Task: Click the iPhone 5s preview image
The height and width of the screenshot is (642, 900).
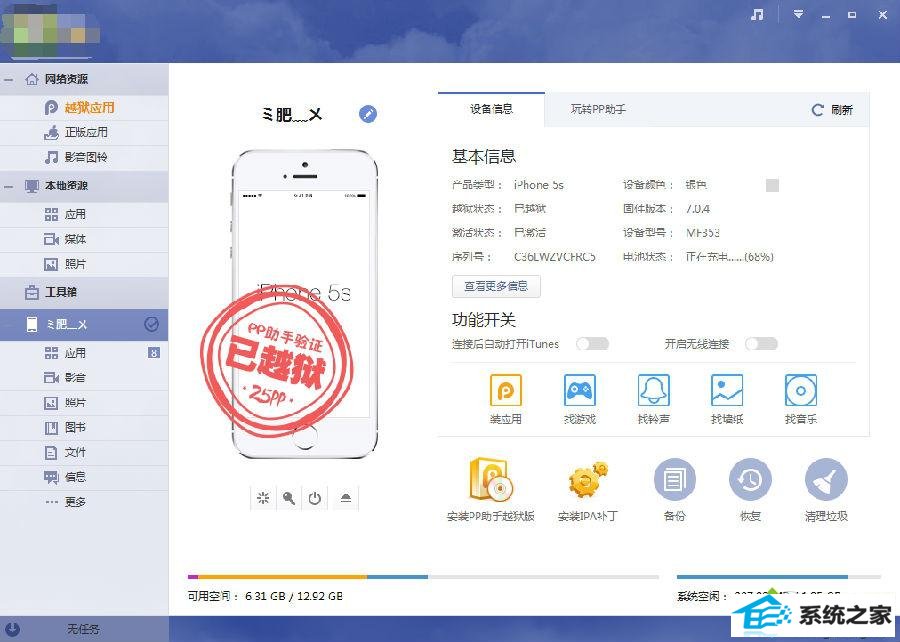Action: pyautogui.click(x=305, y=304)
